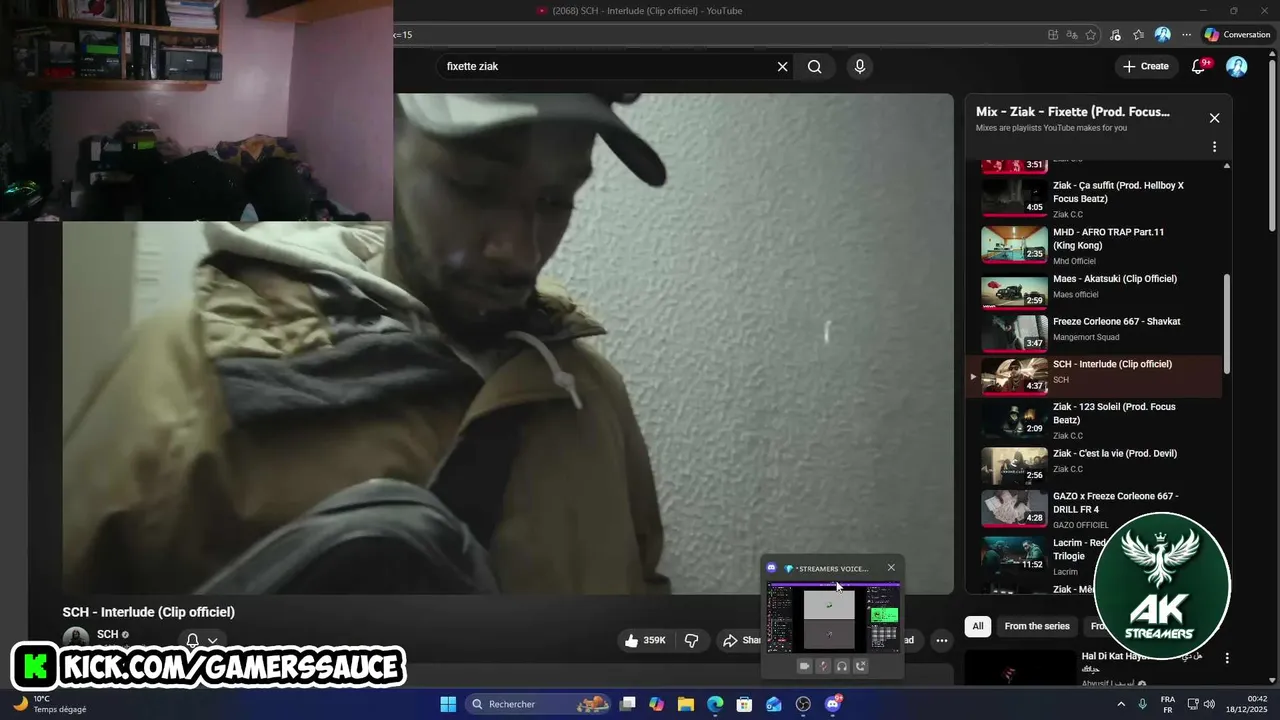The width and height of the screenshot is (1280, 720).
Task: Click the MHD Afro Trap thumbnail
Action: (1014, 245)
